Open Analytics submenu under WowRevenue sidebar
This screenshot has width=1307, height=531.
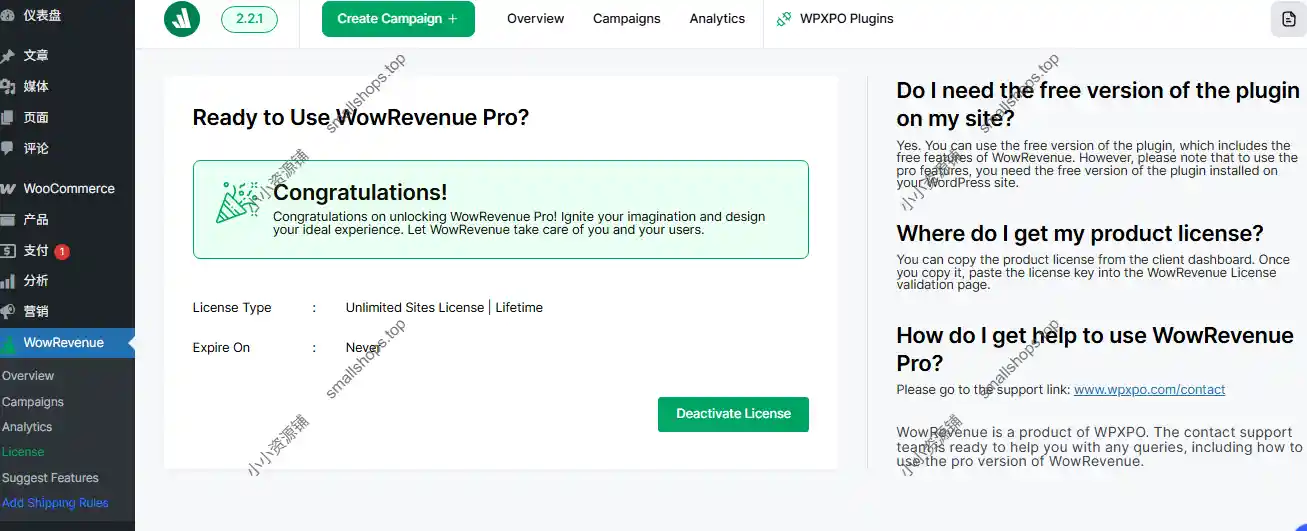tap(27, 427)
